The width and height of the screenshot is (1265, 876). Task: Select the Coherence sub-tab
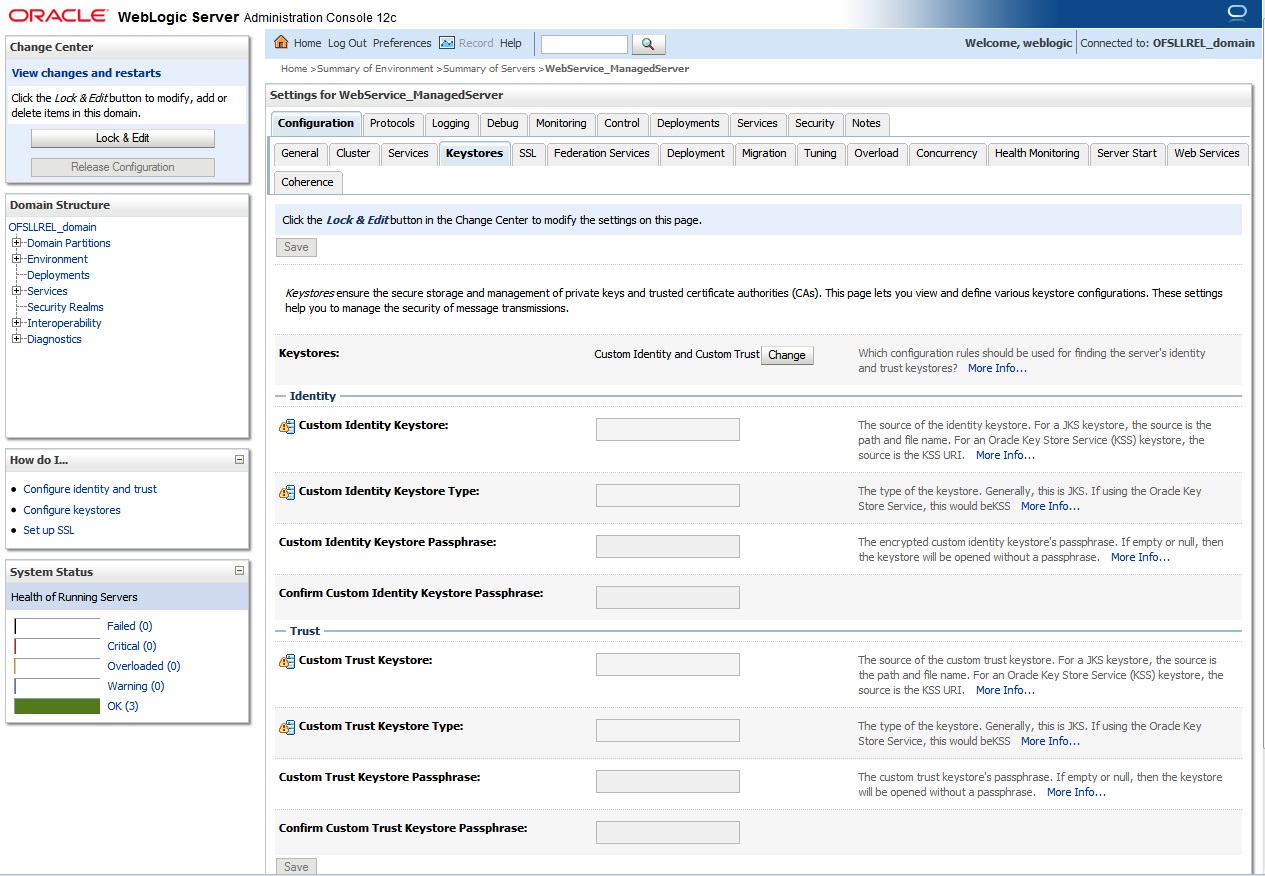[x=307, y=183]
